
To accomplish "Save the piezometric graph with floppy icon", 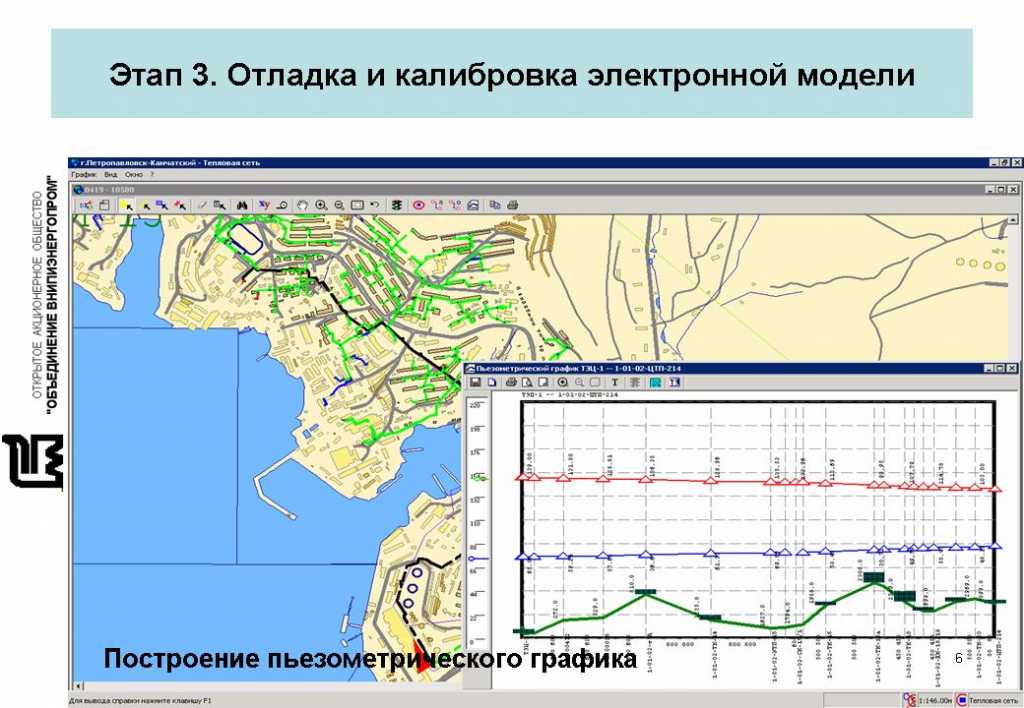I will coord(476,382).
